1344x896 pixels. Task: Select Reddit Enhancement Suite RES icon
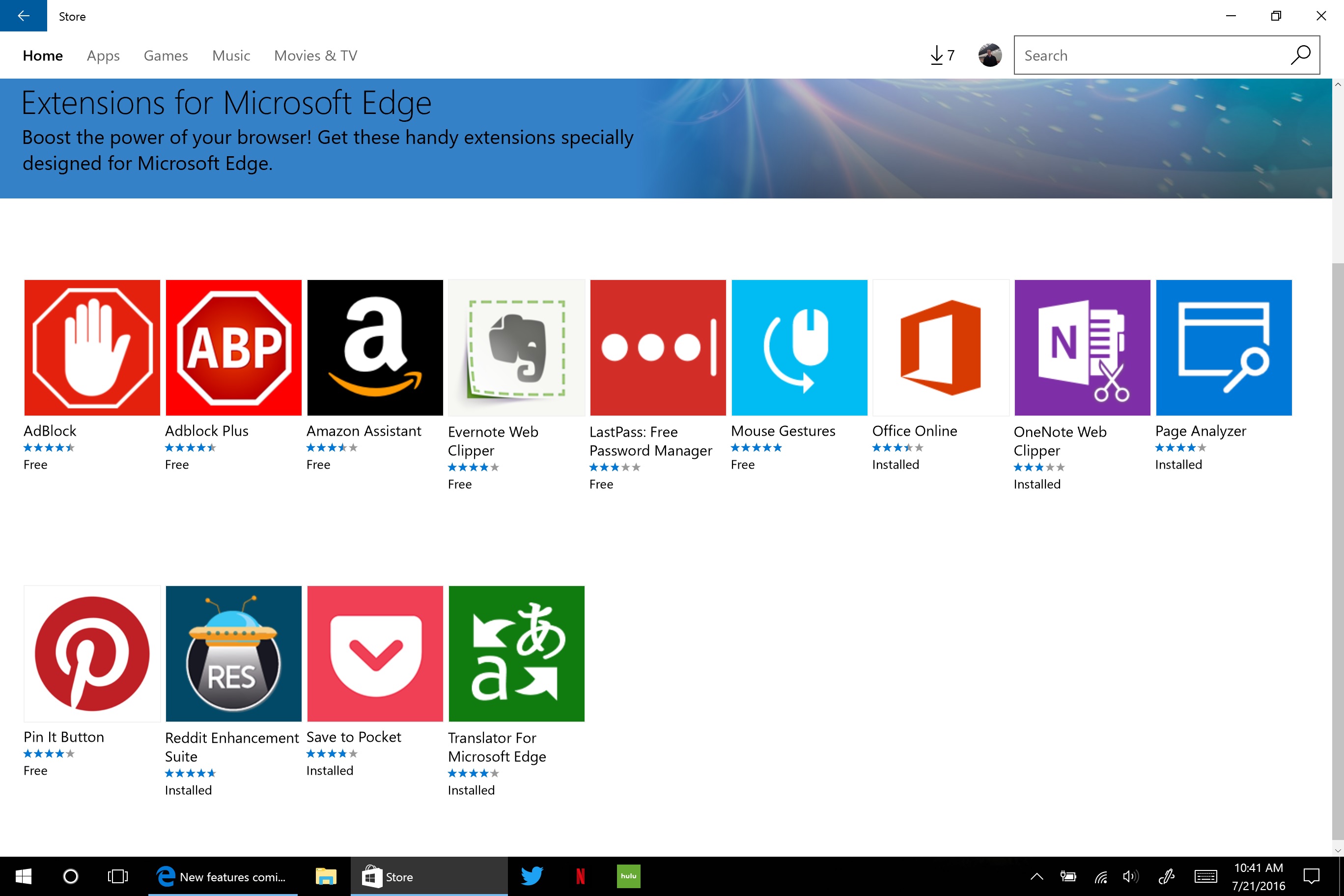pos(234,654)
